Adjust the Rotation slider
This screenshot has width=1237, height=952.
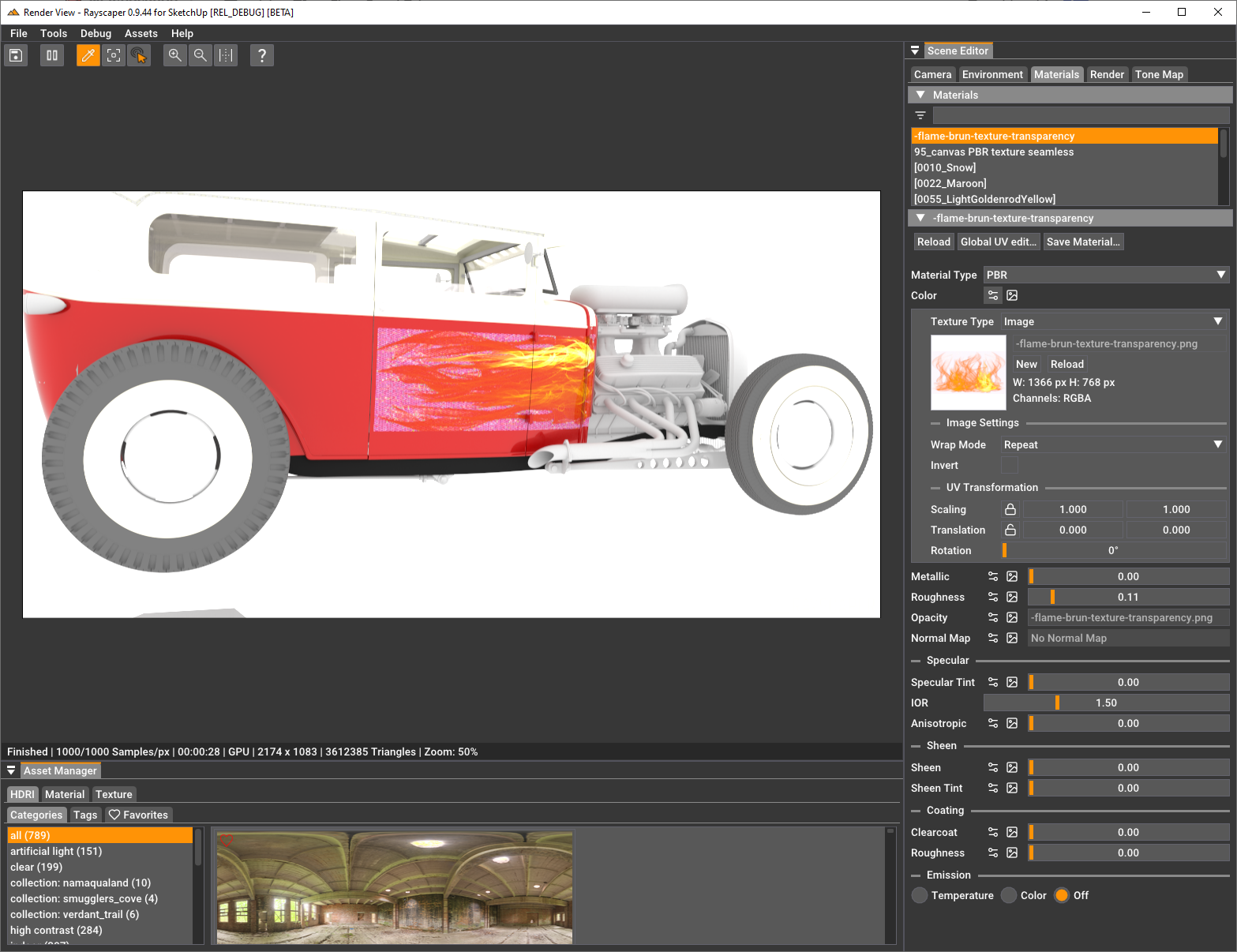coord(1113,550)
